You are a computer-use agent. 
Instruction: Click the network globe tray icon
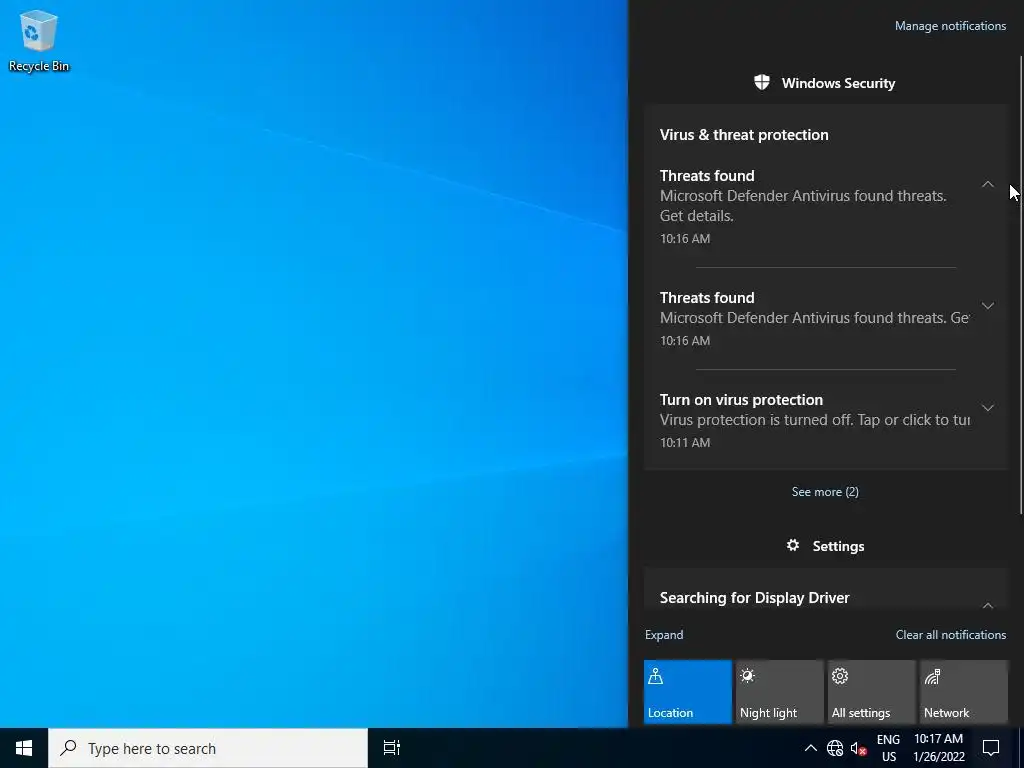pyautogui.click(x=835, y=748)
